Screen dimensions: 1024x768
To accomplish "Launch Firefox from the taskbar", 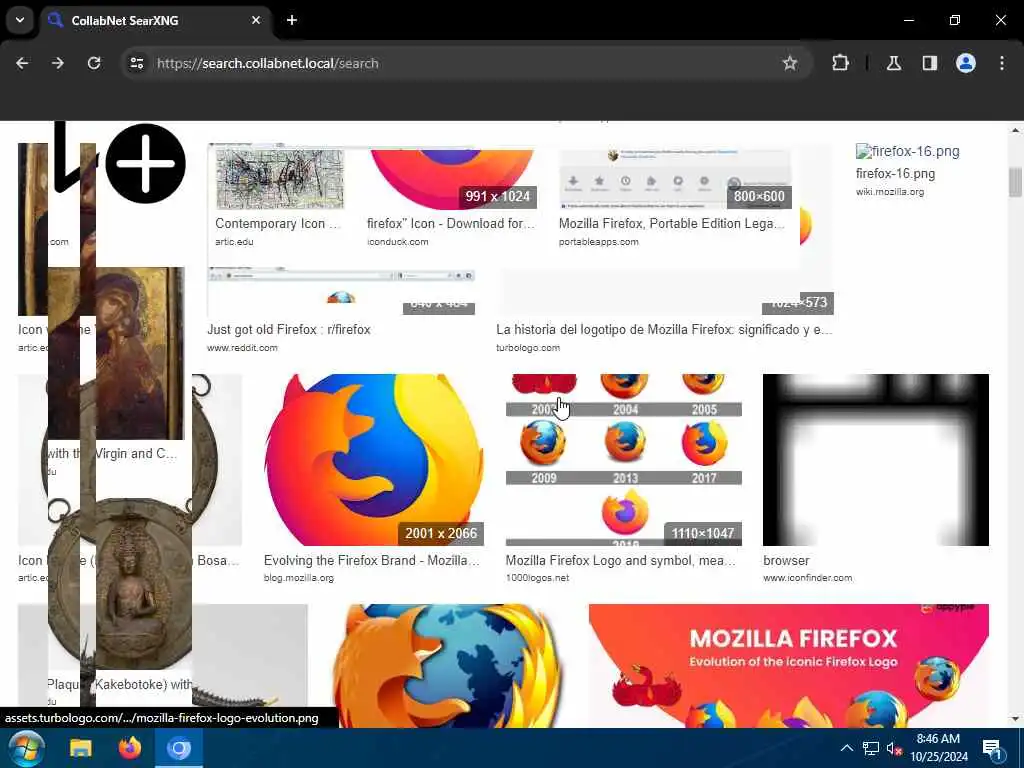I will [x=130, y=748].
